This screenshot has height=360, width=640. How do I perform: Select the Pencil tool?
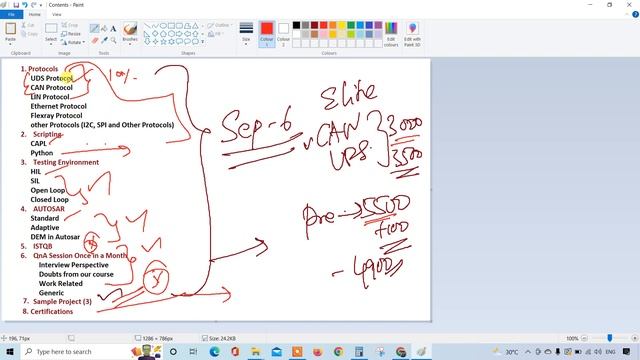click(94, 28)
